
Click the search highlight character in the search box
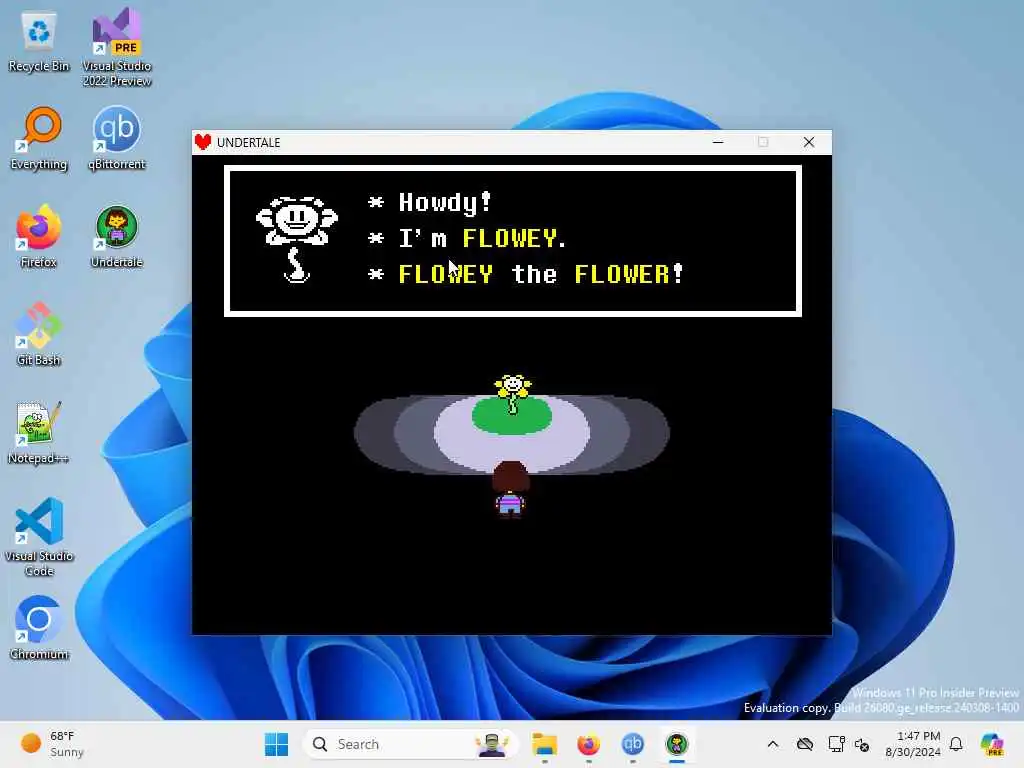click(492, 744)
